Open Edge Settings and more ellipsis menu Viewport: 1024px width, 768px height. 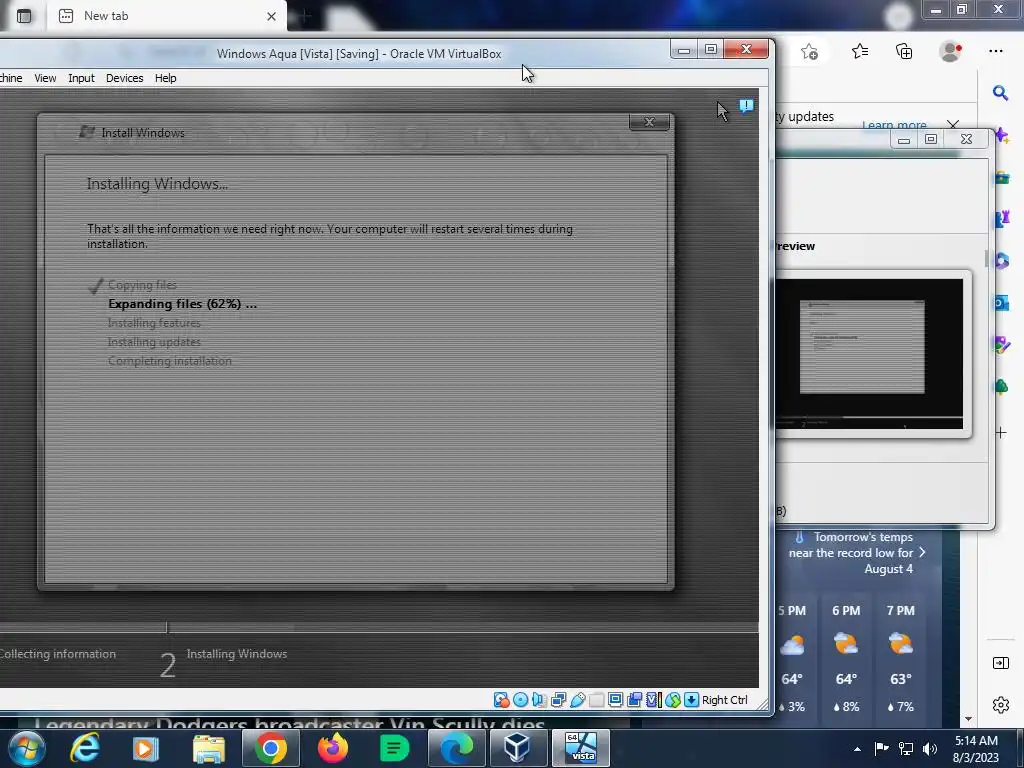pyautogui.click(x=996, y=52)
